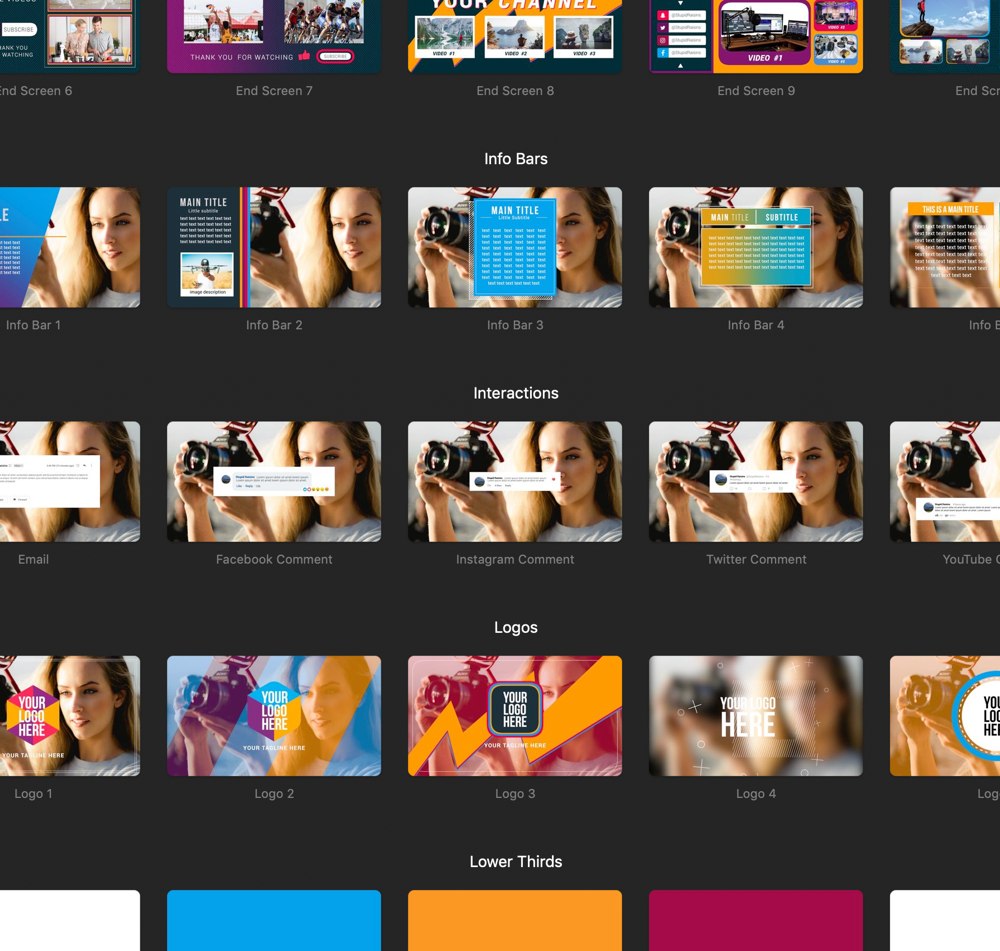This screenshot has width=1000, height=951.
Task: Click the 'Instagram Comment' caption text
Action: tap(515, 559)
